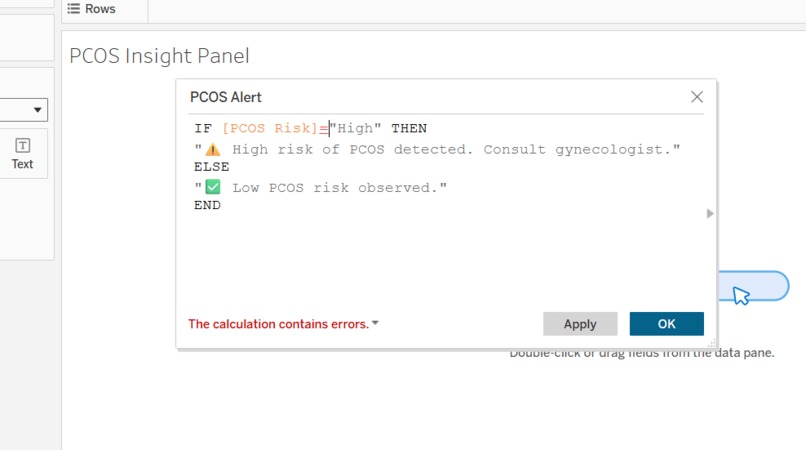Expand the function reference side arrow

(710, 213)
